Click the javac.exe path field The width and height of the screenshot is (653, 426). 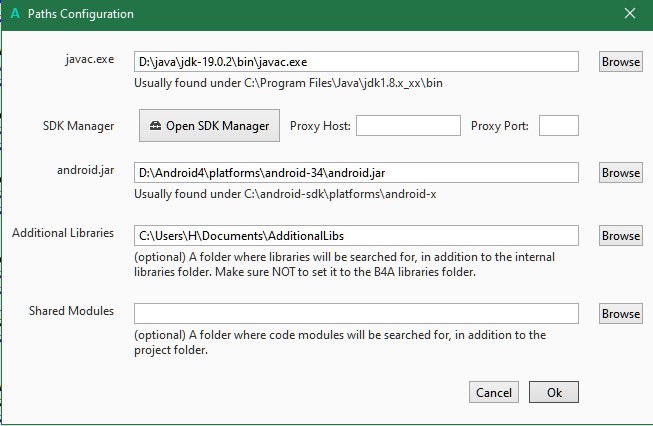(356, 62)
